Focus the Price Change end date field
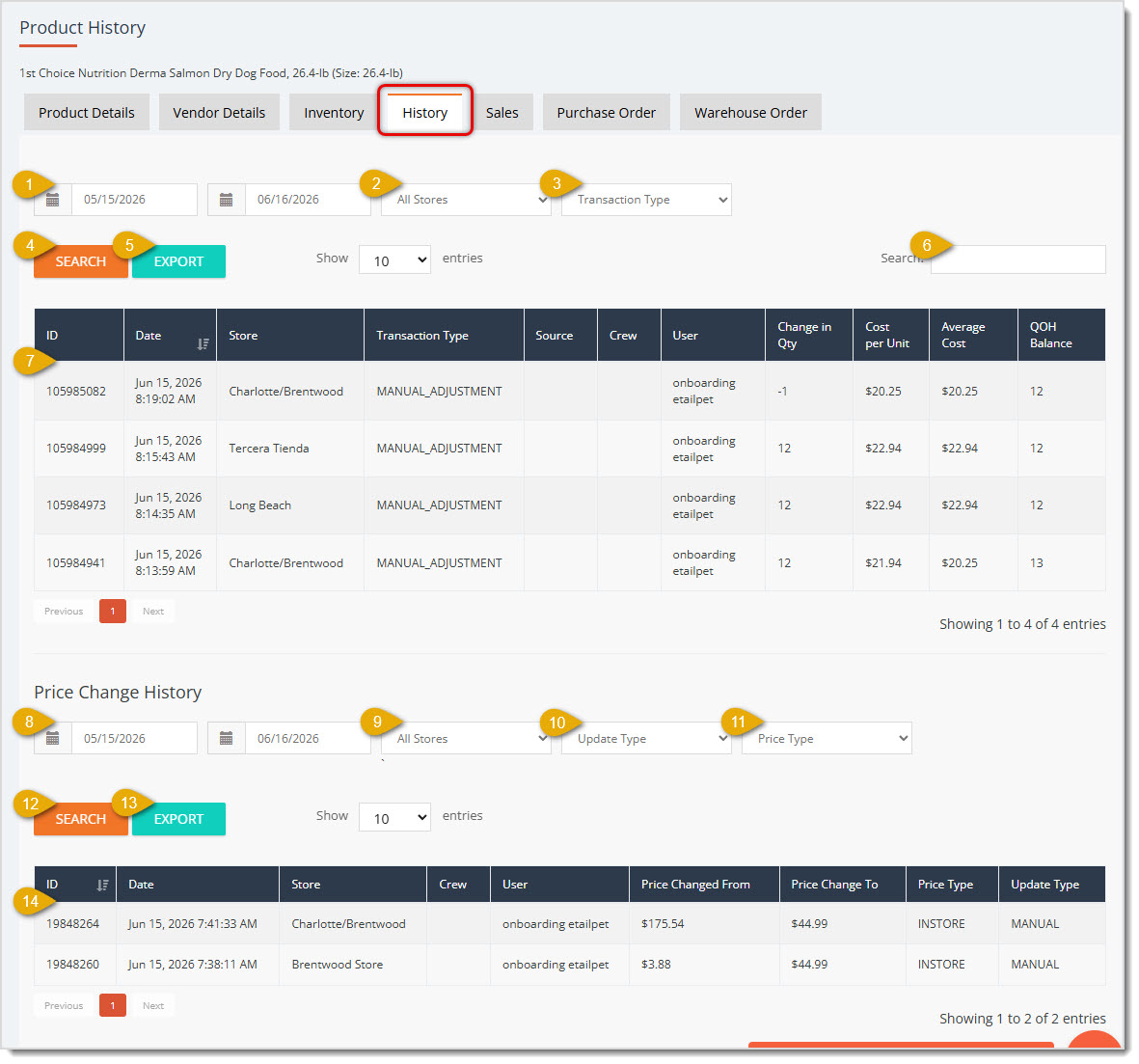 point(308,738)
